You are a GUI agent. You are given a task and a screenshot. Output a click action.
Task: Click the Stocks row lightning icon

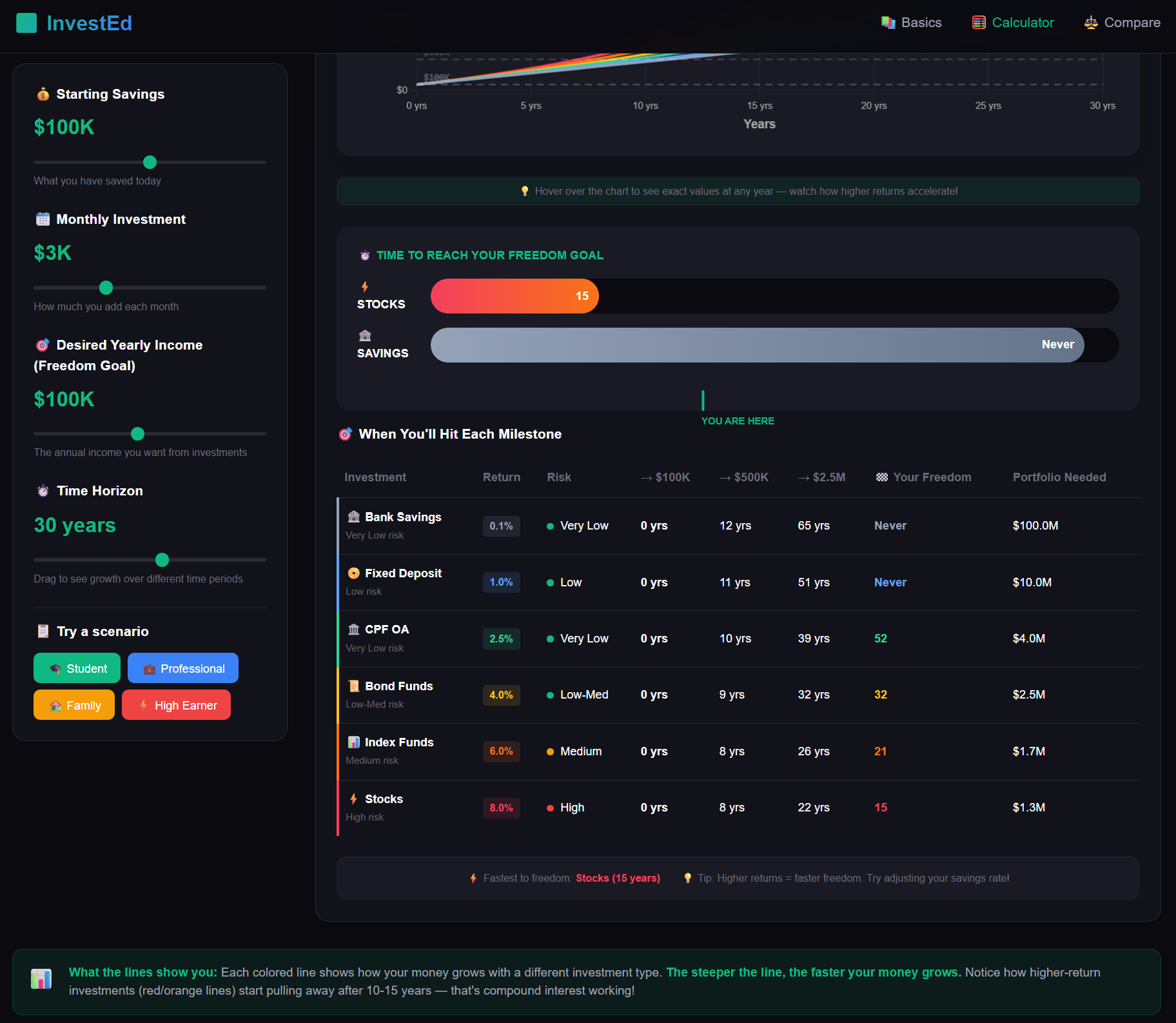click(354, 799)
